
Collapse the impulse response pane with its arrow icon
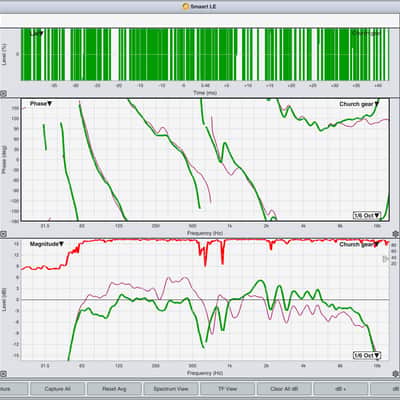(3, 94)
